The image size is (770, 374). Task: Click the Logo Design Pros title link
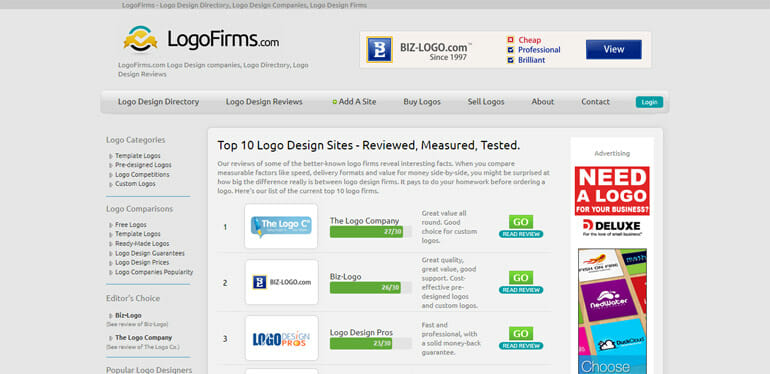[361, 332]
